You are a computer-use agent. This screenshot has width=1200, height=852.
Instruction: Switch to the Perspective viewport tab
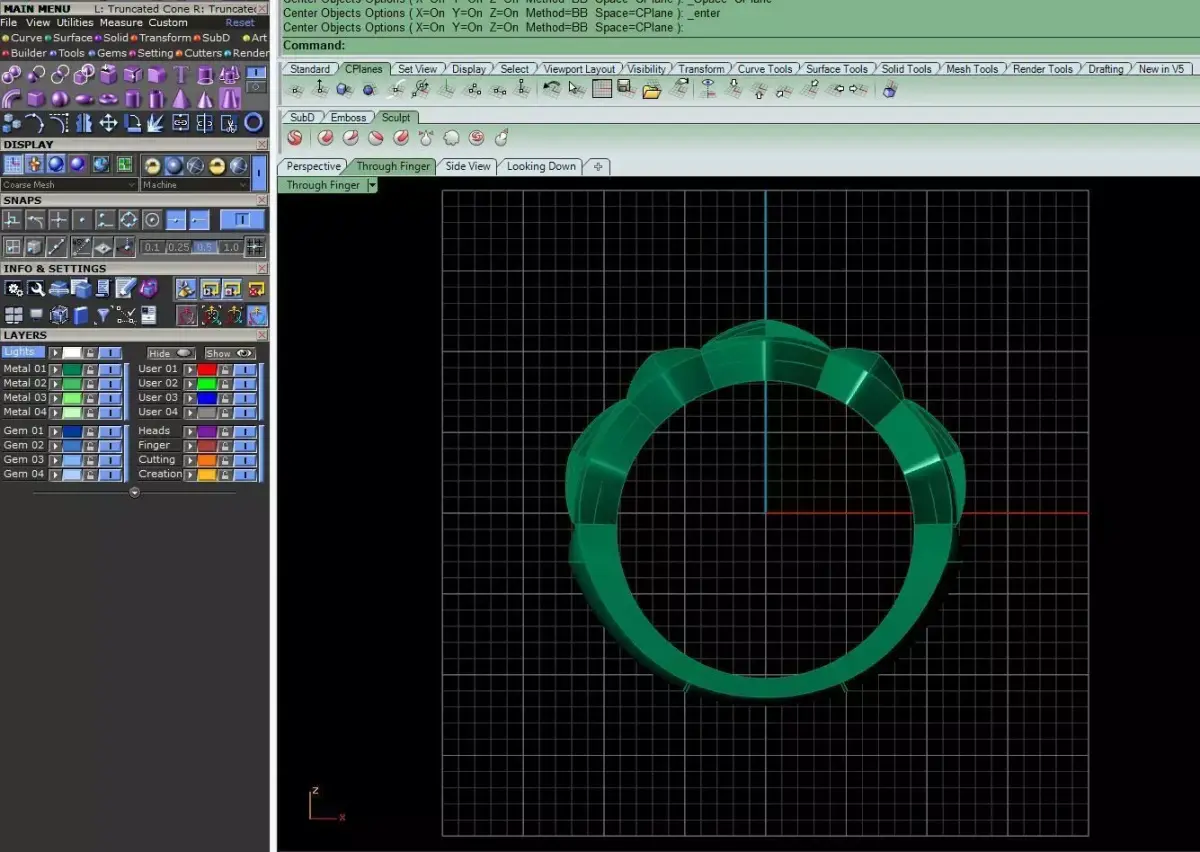click(313, 166)
